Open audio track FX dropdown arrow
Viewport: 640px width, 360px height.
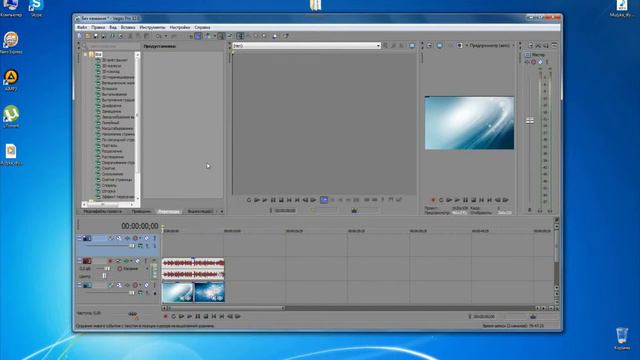point(131,261)
